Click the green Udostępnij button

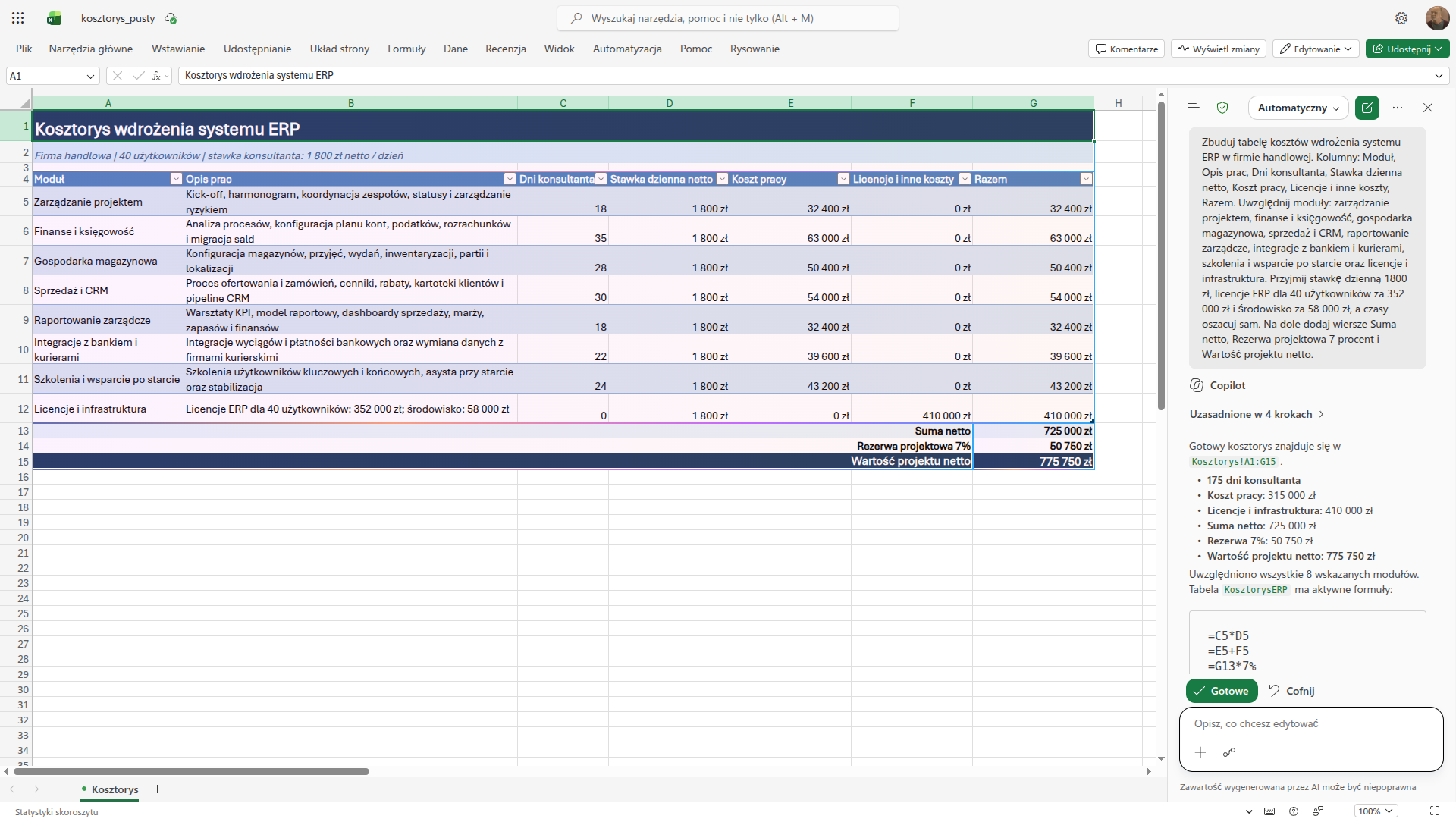(x=1407, y=49)
